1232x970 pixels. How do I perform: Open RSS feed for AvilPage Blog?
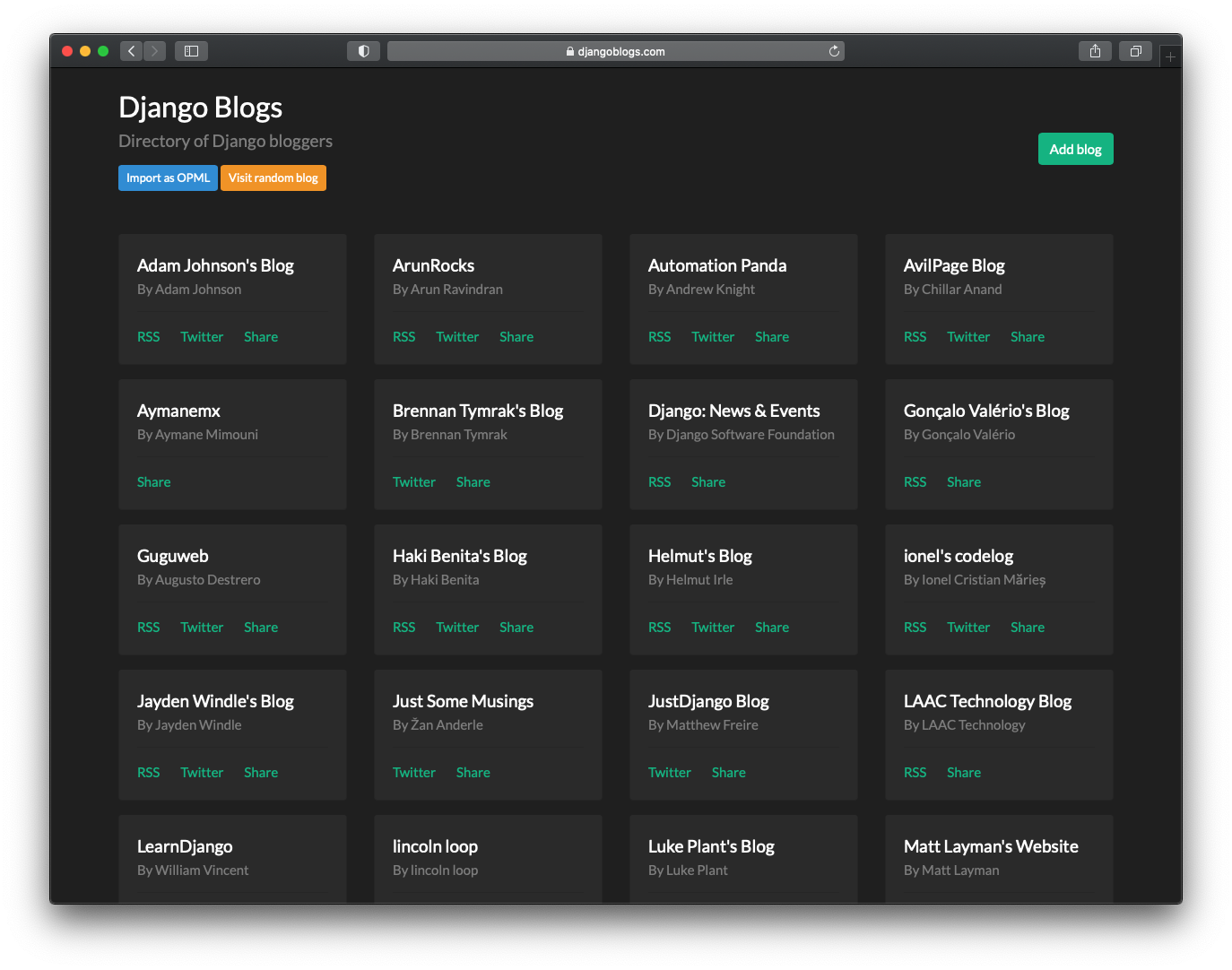tap(915, 337)
